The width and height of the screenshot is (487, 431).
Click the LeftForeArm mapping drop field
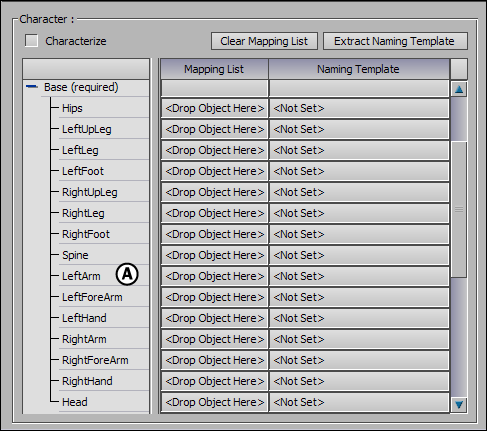(x=214, y=297)
